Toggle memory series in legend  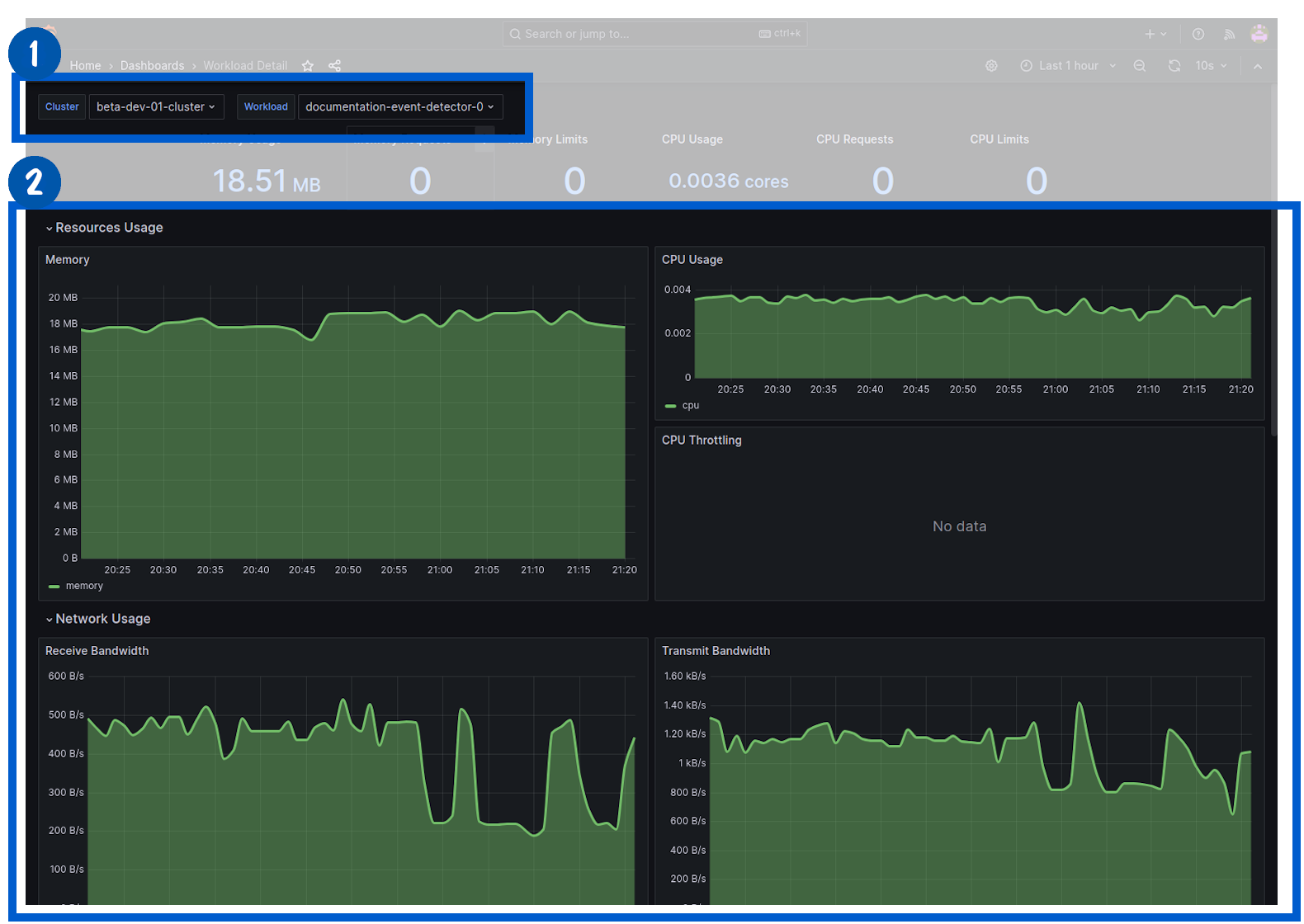click(83, 586)
